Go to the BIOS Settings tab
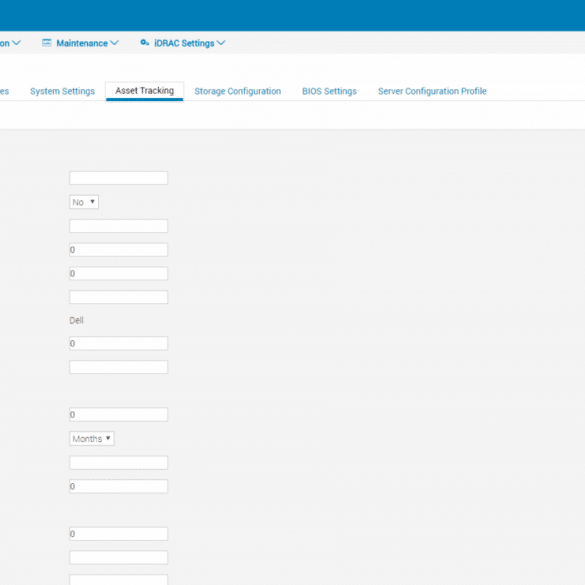Image resolution: width=585 pixels, height=585 pixels. pos(329,91)
